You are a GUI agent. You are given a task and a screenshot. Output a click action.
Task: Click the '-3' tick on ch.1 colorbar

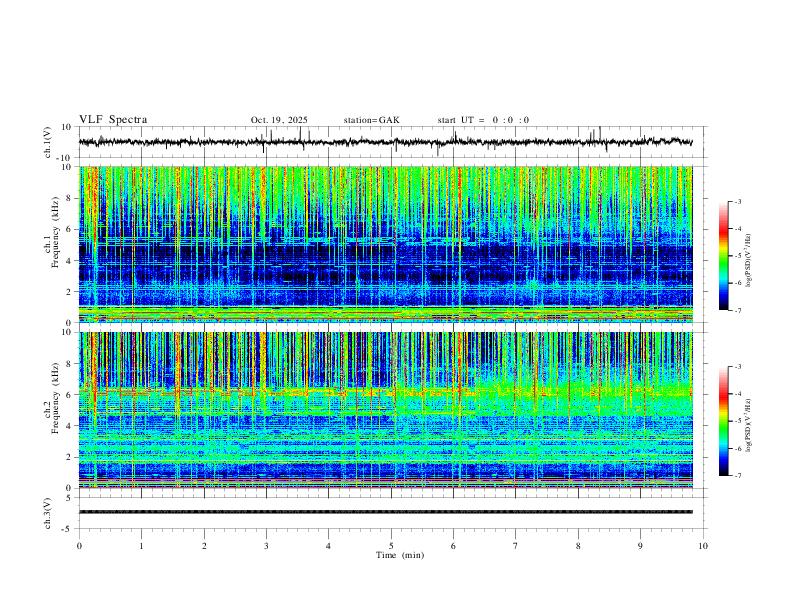click(x=738, y=201)
